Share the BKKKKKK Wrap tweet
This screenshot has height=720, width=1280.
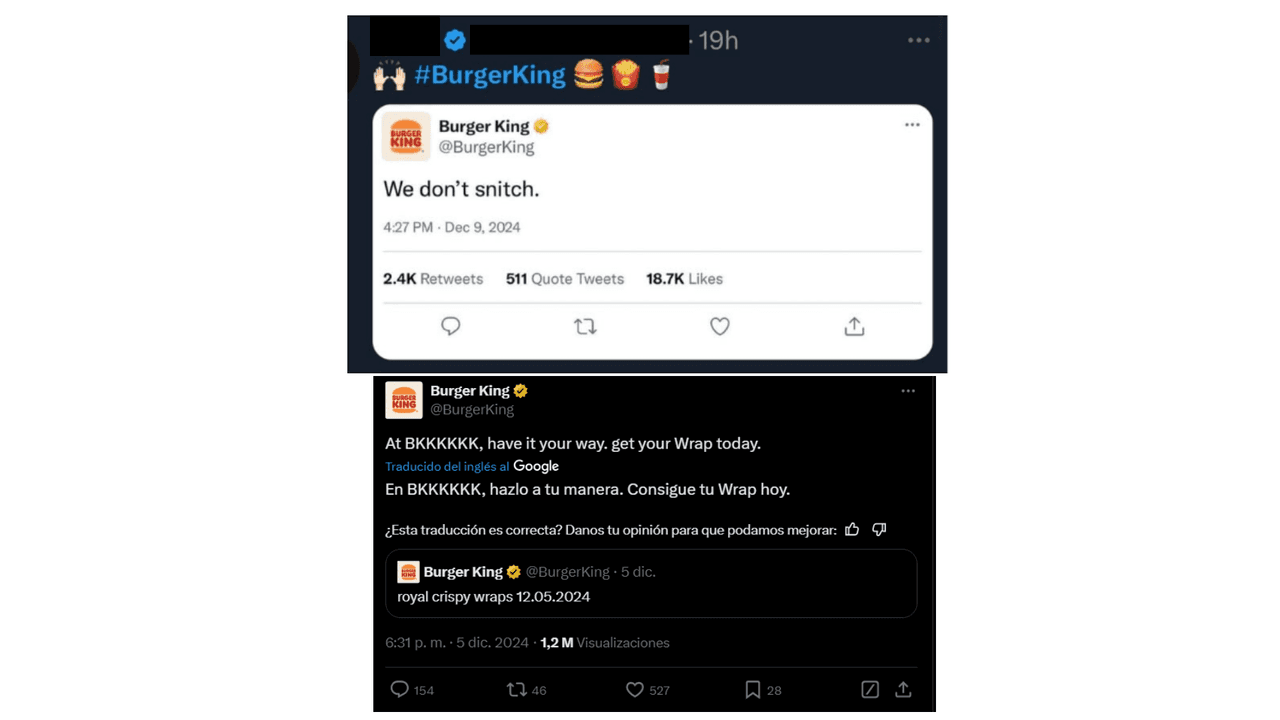(x=903, y=689)
